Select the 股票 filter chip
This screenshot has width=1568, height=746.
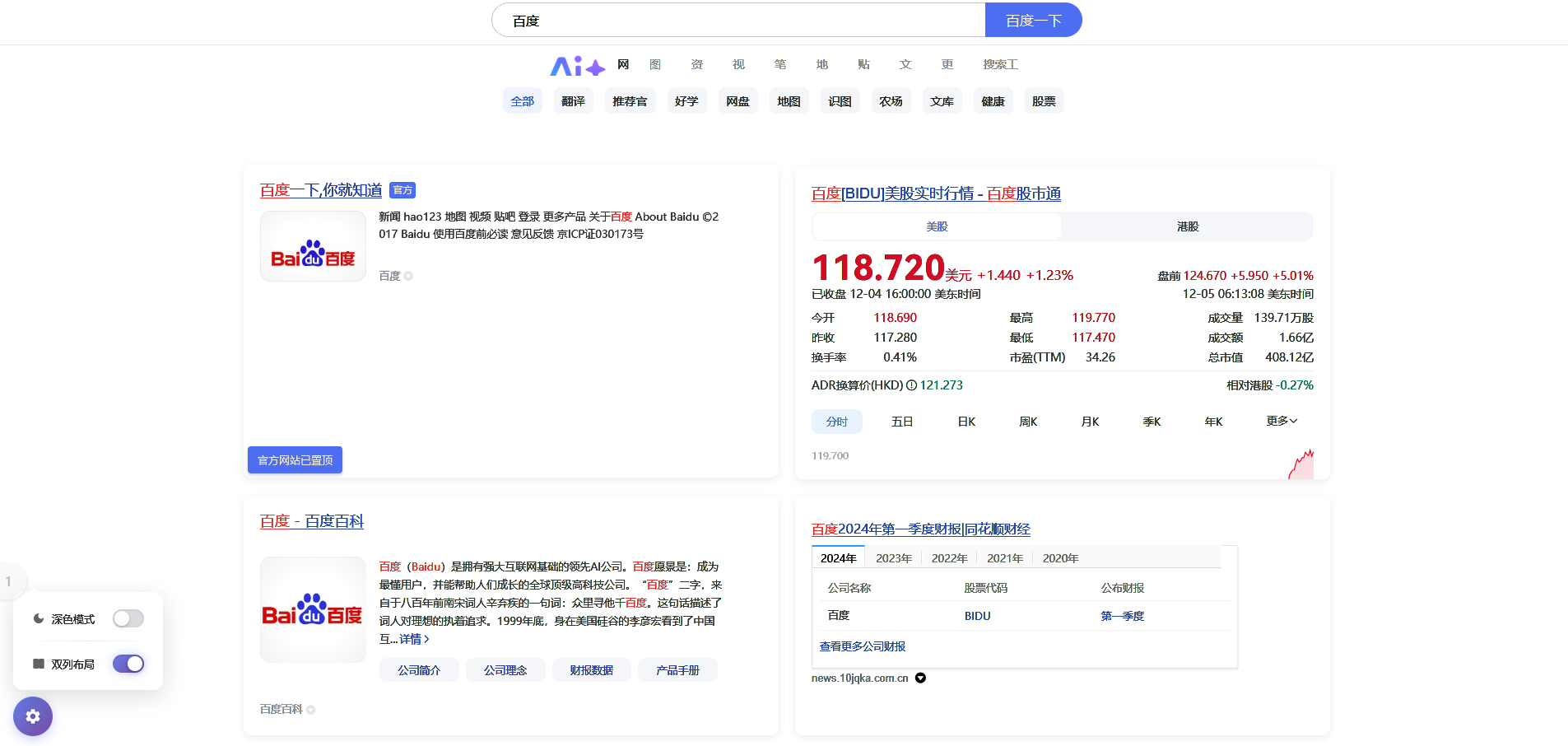coord(1044,101)
